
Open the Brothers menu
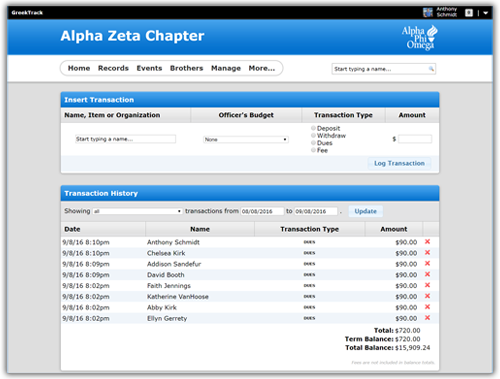point(187,68)
